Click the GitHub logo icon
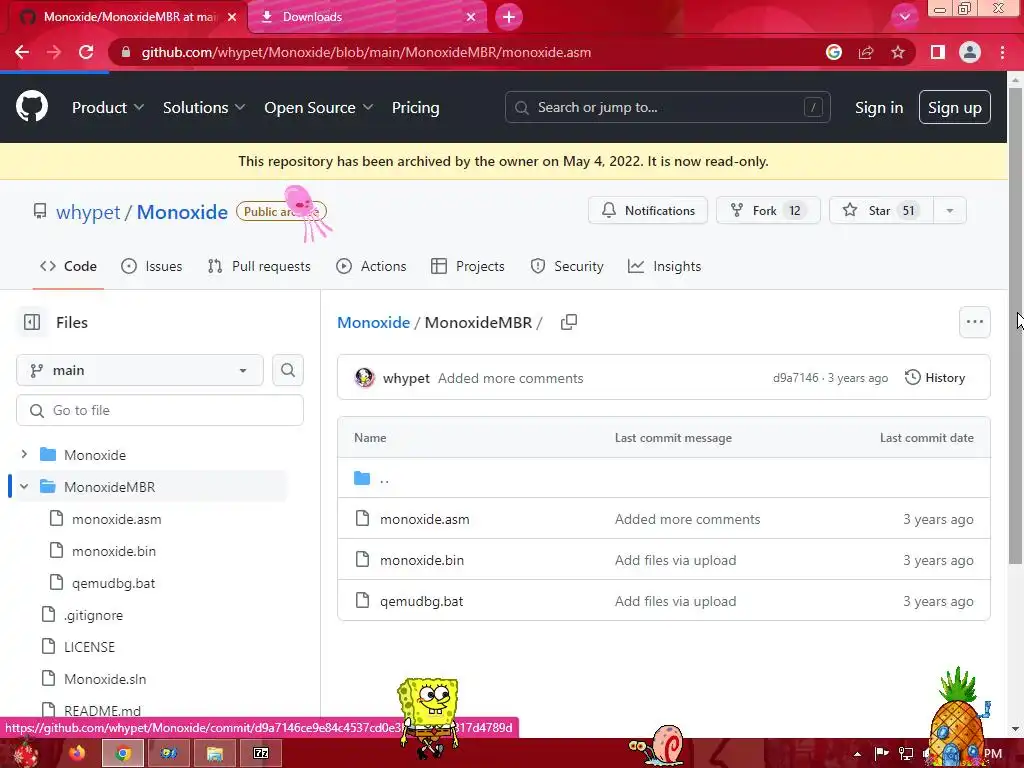This screenshot has height=768, width=1024. [x=31, y=107]
